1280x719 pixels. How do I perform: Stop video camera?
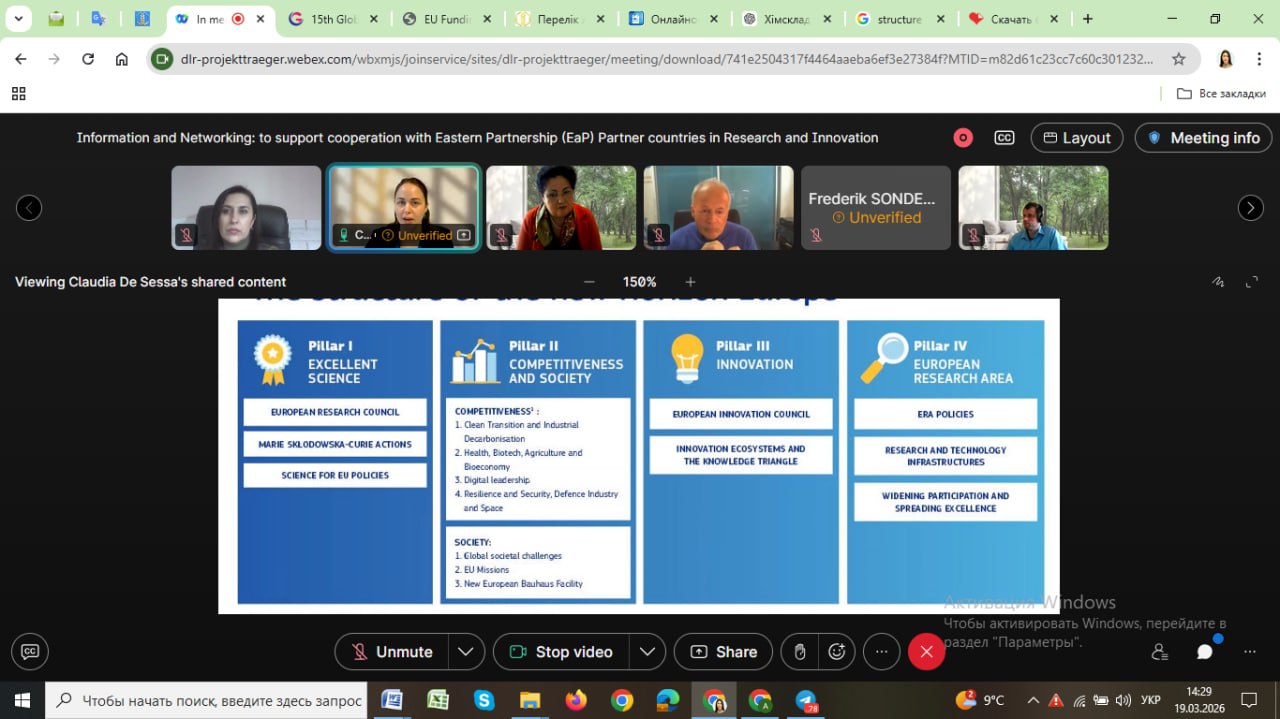point(561,652)
